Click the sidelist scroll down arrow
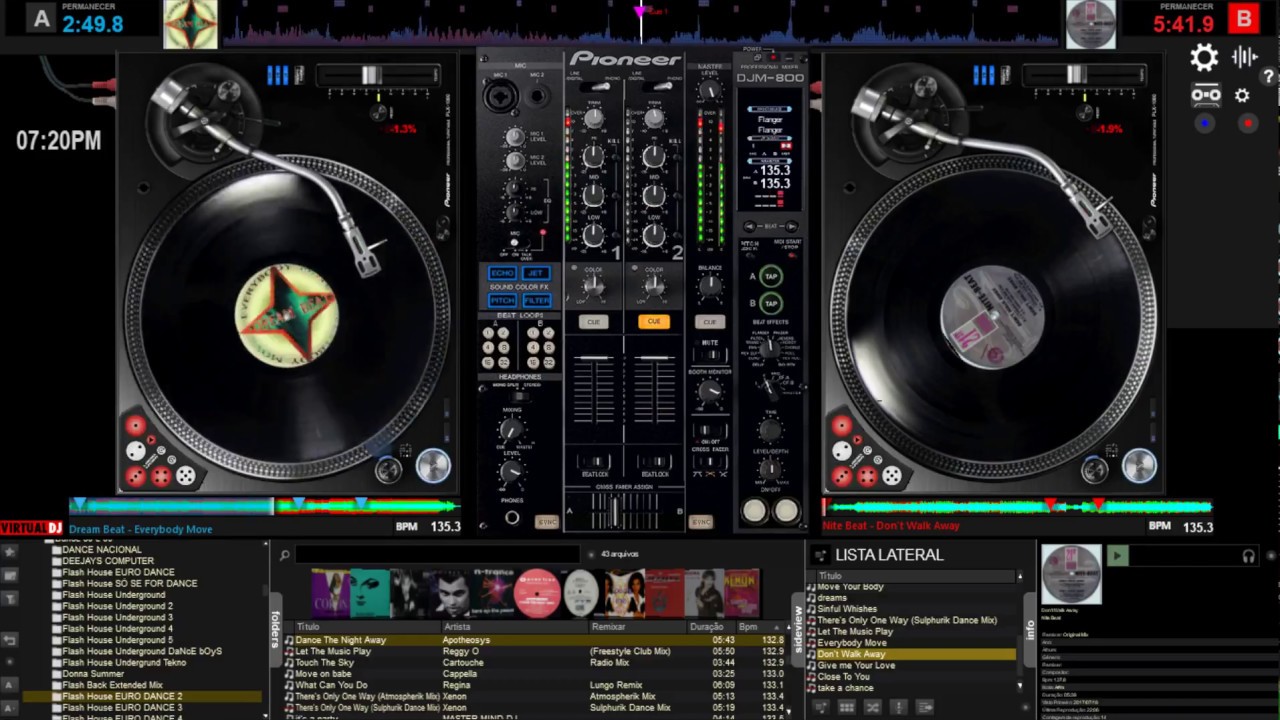 (x=1020, y=687)
